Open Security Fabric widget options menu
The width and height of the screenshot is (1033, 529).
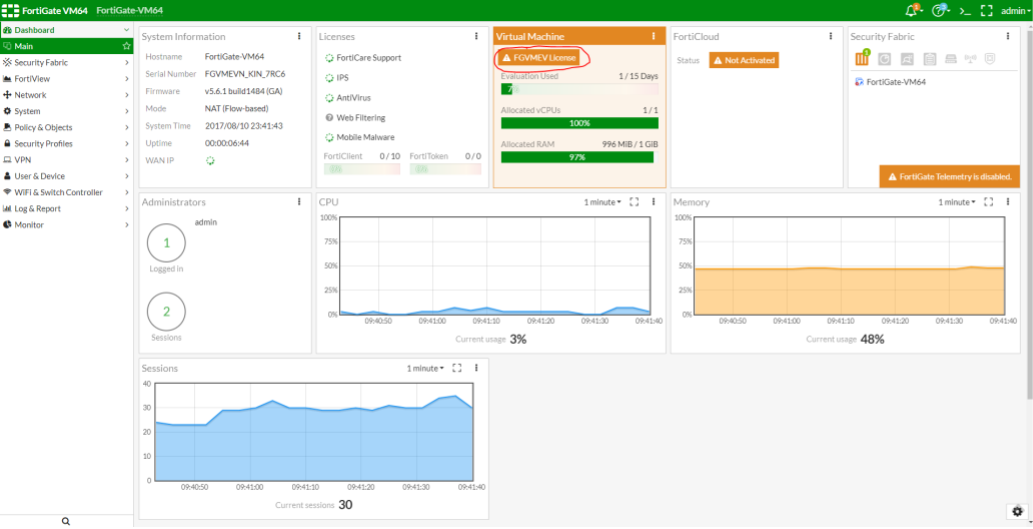1008,36
